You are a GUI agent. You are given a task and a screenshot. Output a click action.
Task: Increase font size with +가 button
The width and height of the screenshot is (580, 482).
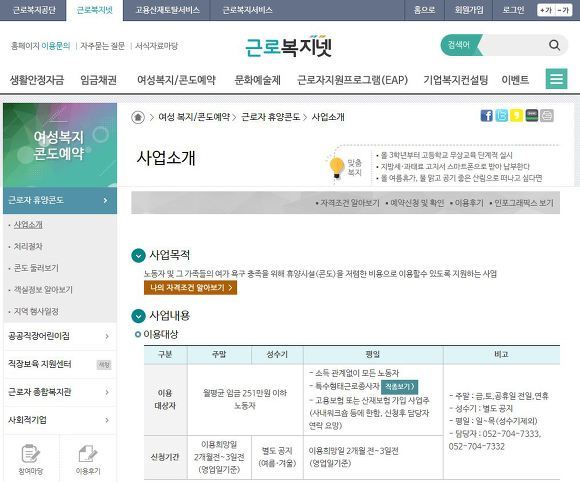546,10
